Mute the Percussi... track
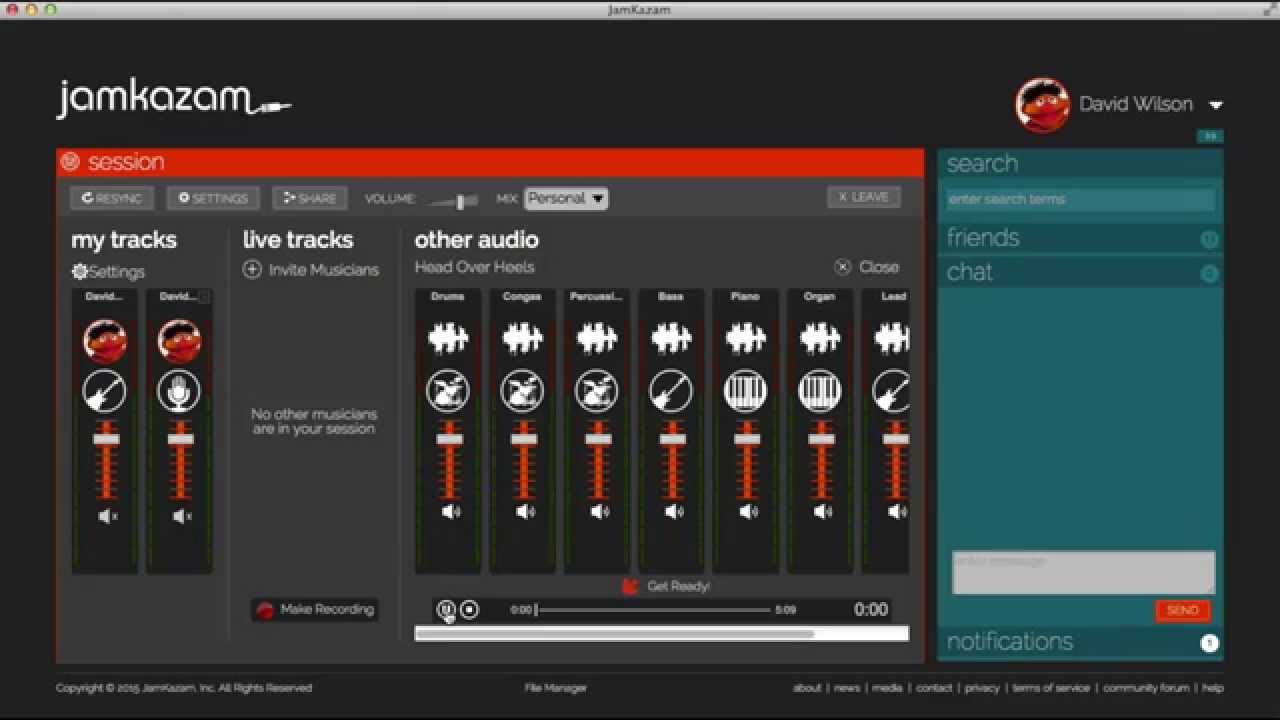The width and height of the screenshot is (1280, 720). (599, 512)
